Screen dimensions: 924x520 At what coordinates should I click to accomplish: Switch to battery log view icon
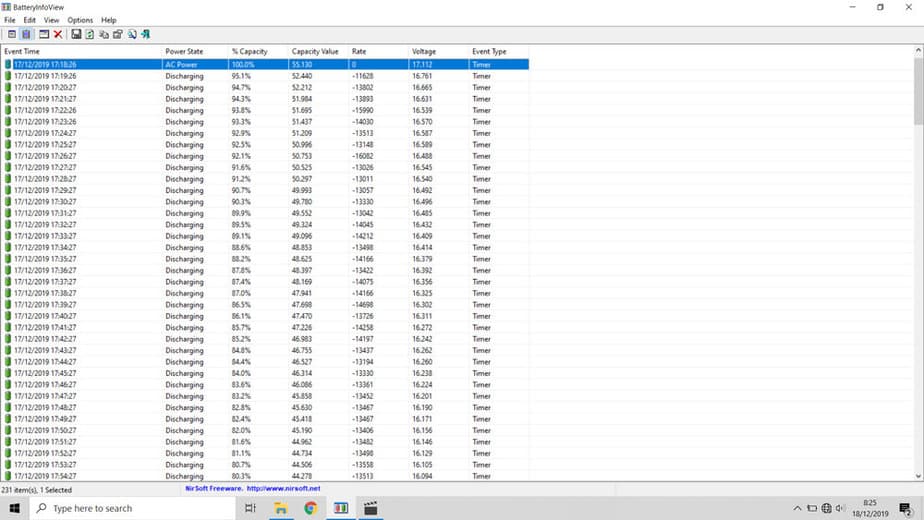(26, 34)
